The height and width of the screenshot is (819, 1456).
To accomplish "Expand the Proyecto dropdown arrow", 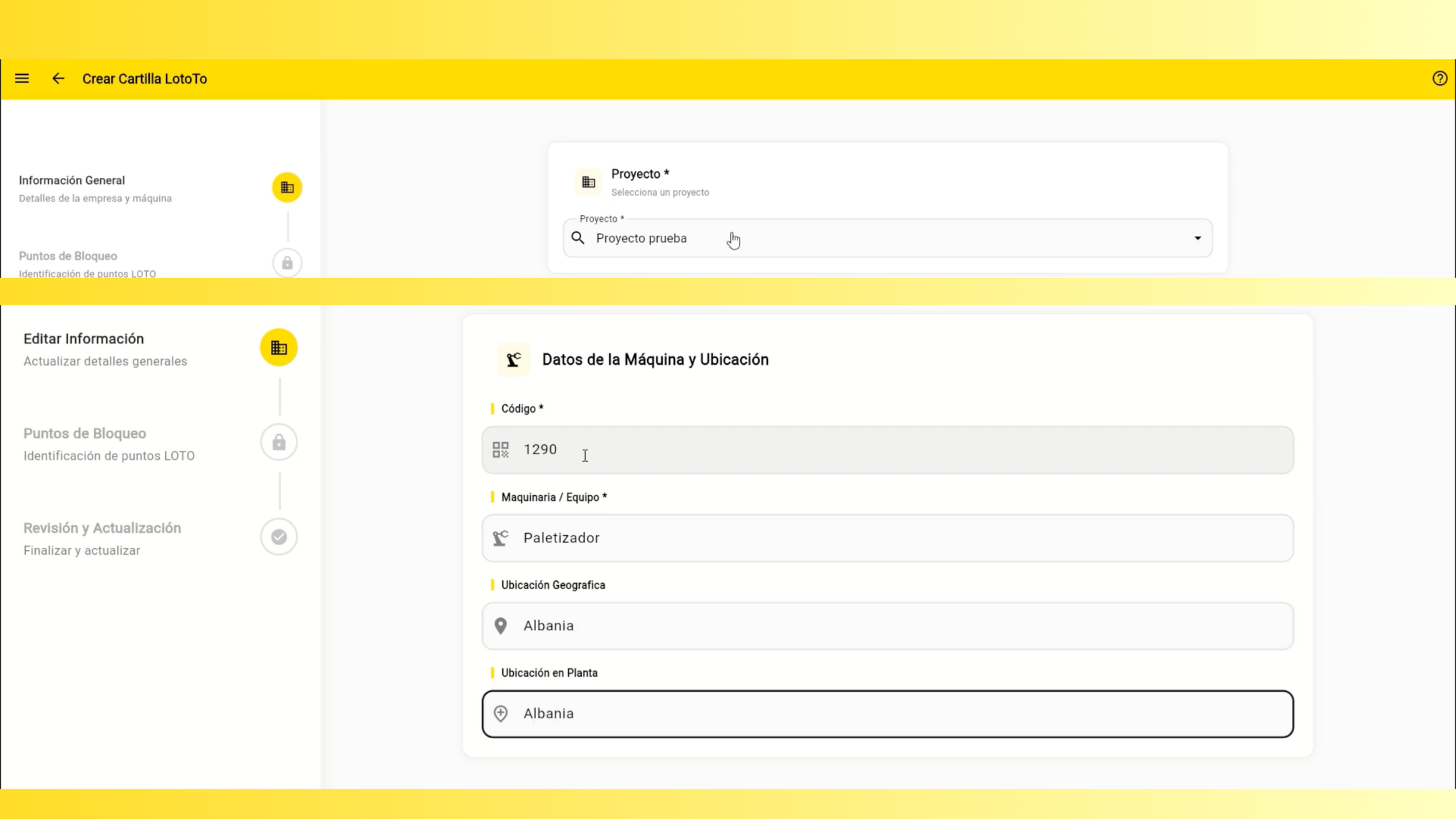I will coord(1198,238).
